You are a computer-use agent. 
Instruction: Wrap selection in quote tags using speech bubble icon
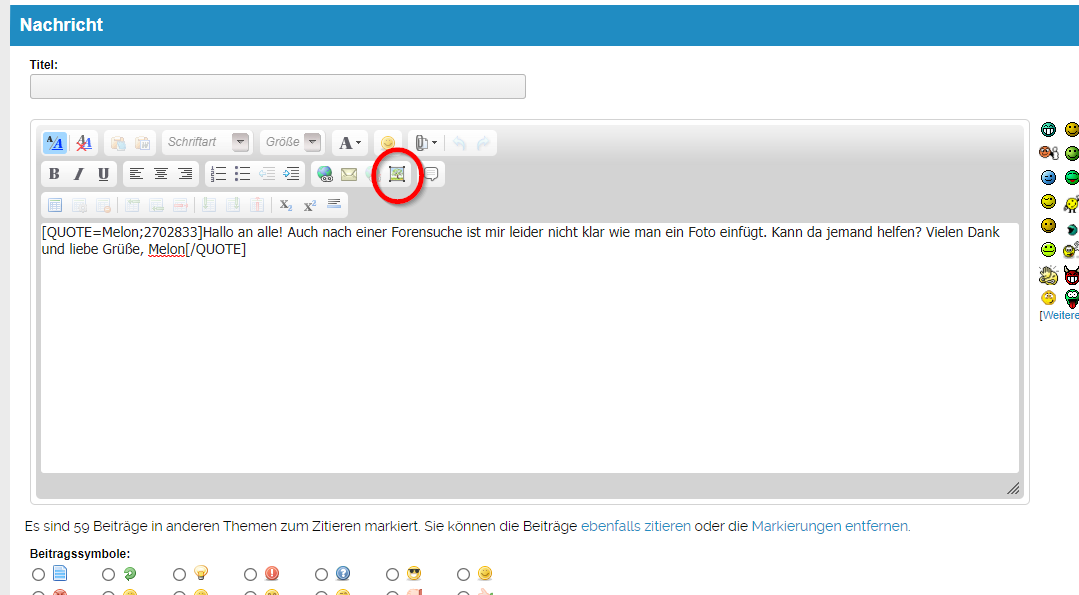pos(431,174)
